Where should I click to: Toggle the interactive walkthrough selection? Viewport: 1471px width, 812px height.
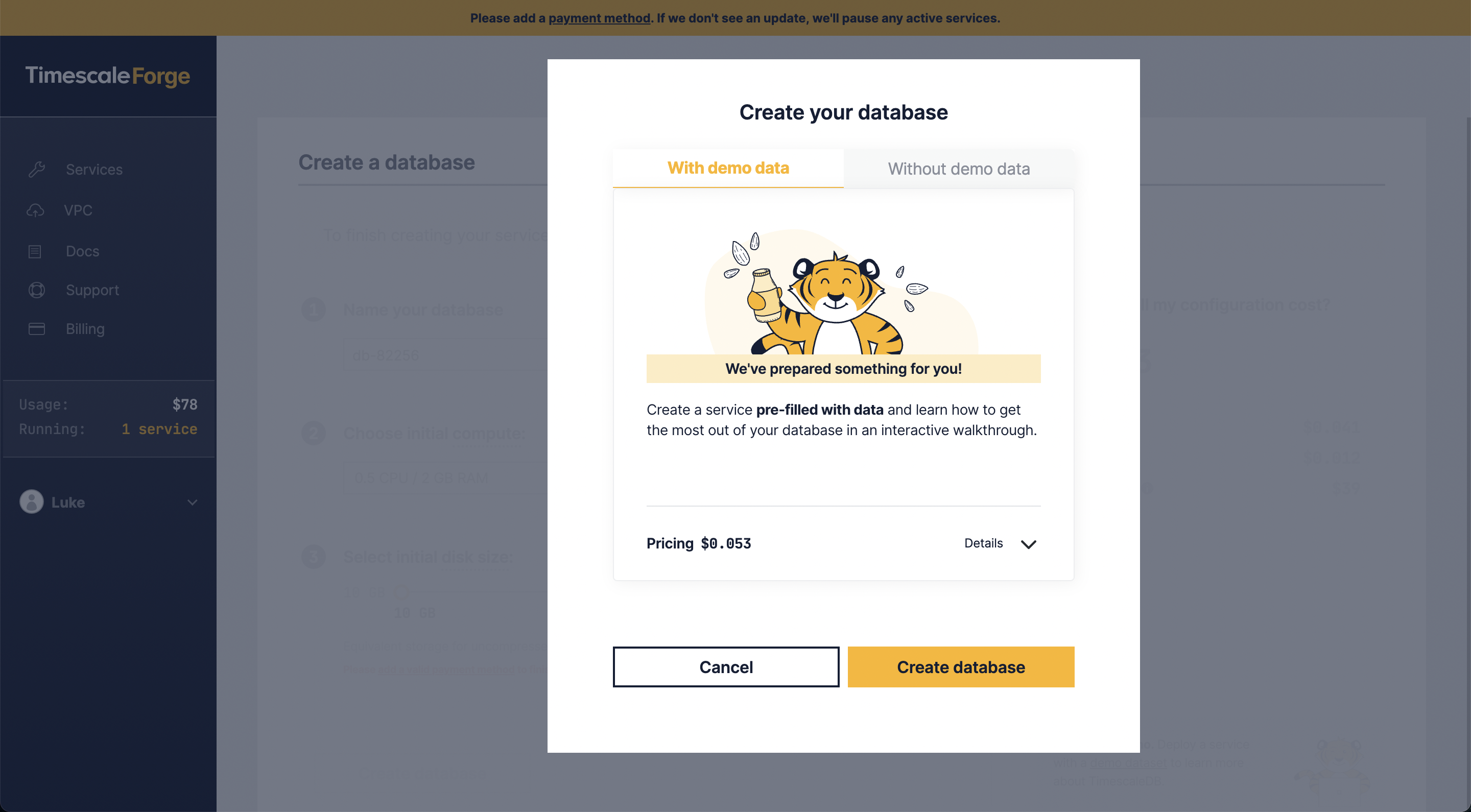(x=728, y=168)
